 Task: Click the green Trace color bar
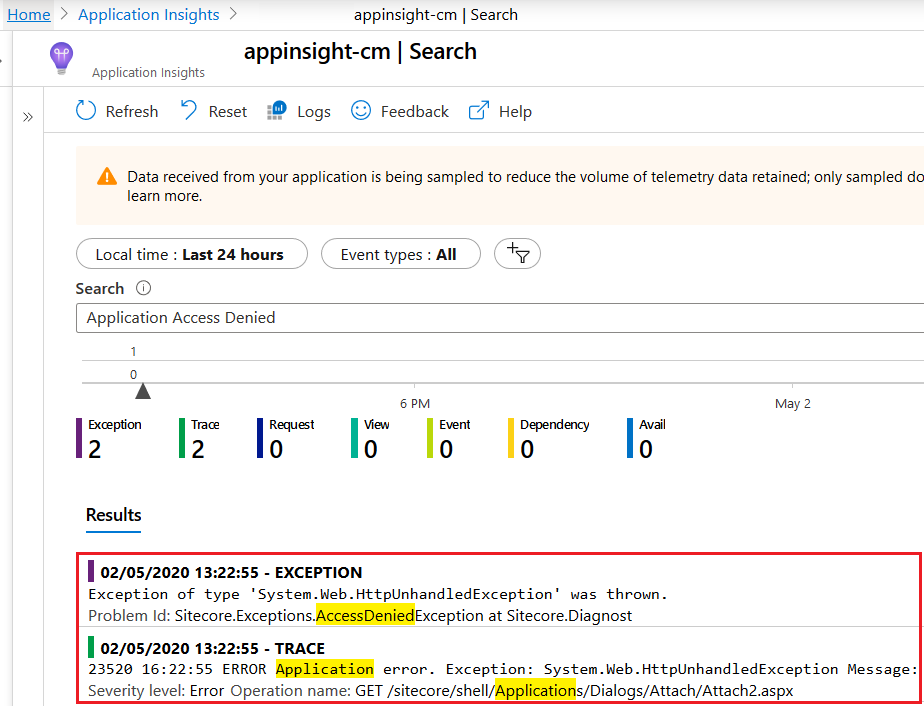182,438
